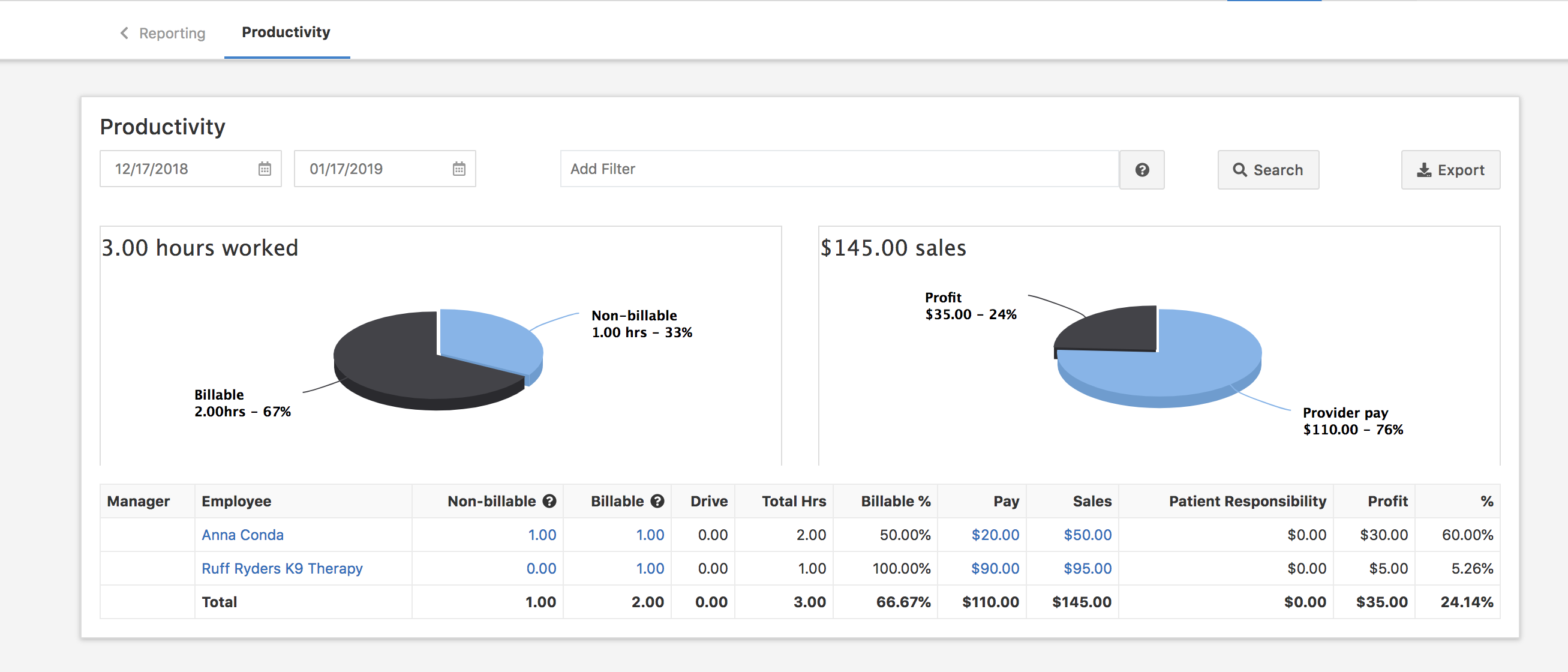Open the start date calendar picker
1568x672 pixels.
[x=264, y=169]
